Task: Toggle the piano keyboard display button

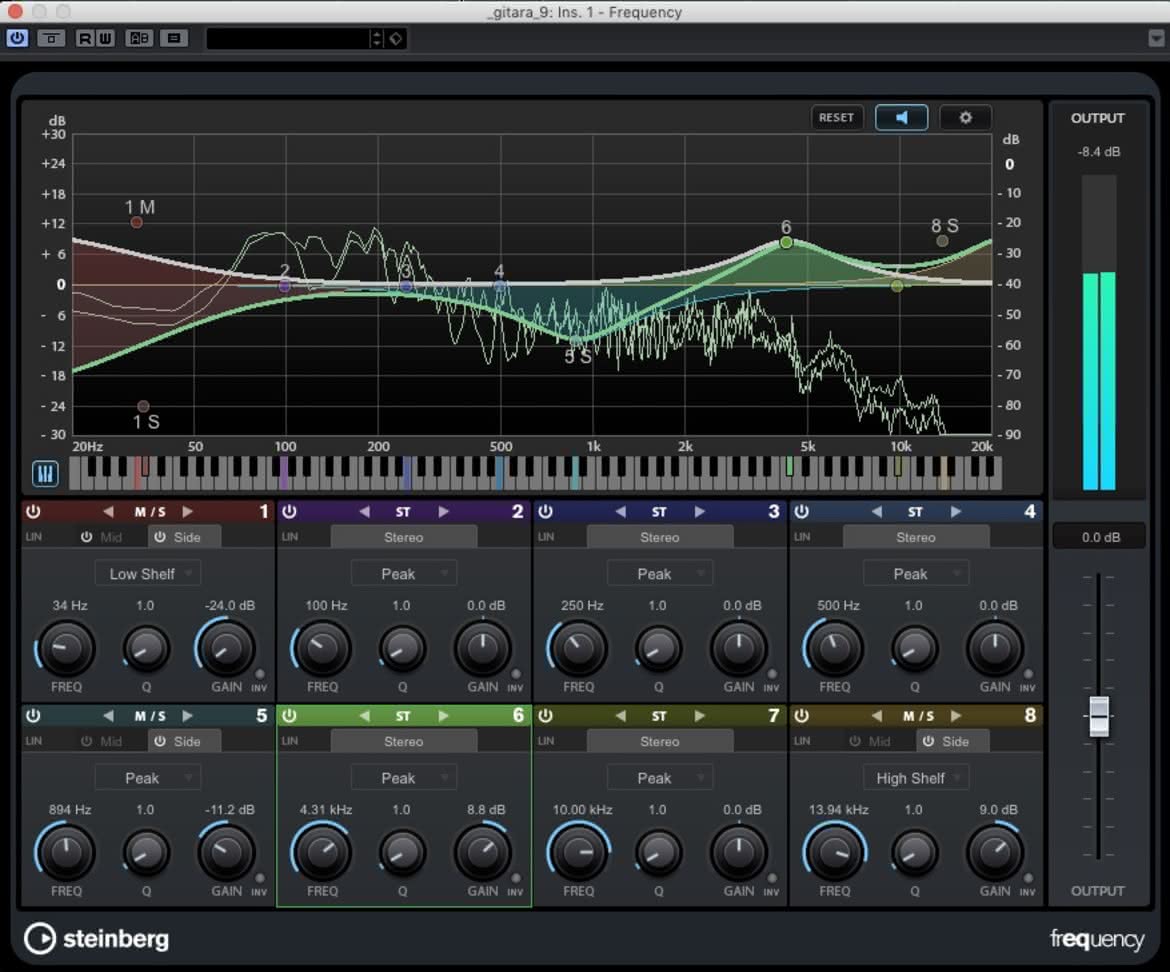Action: point(46,474)
